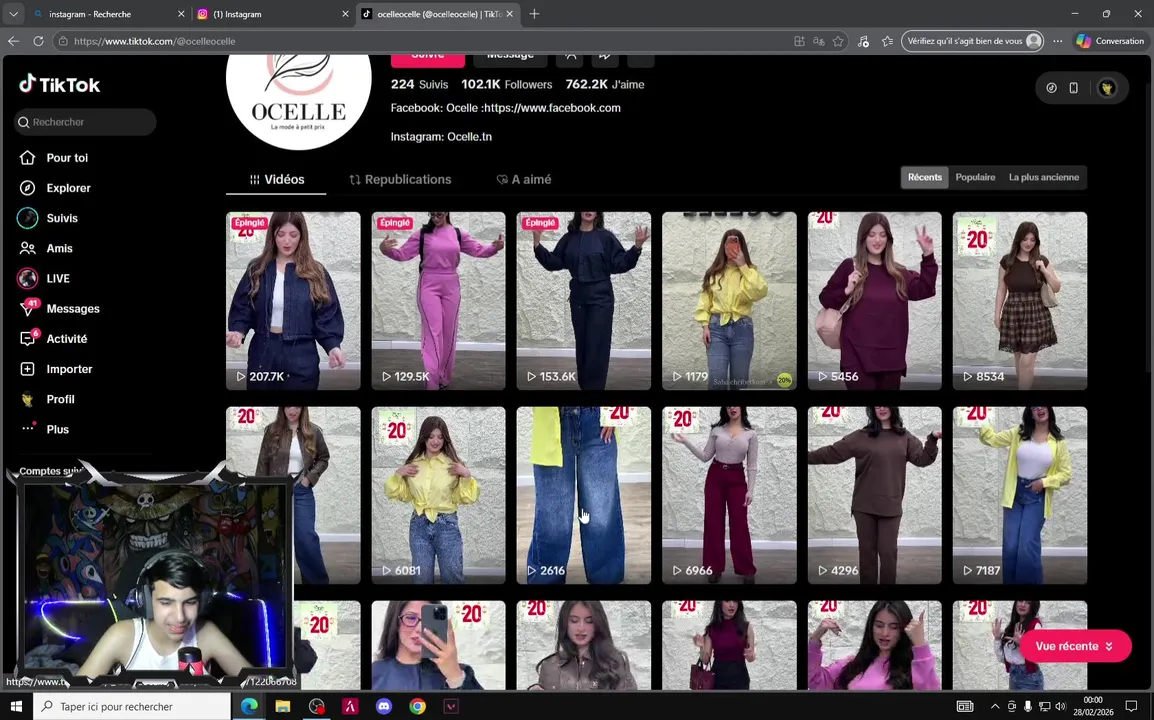Open Profil in the sidebar
The width and height of the screenshot is (1154, 720).
point(47,399)
